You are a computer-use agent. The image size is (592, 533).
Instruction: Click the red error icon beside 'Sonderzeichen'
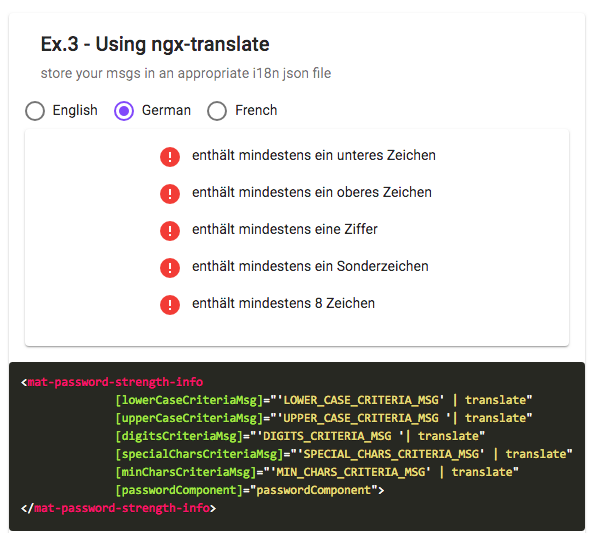click(170, 268)
